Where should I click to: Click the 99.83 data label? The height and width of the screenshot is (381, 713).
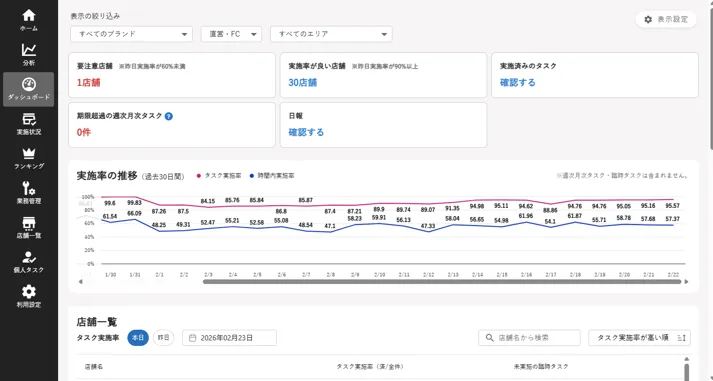(134, 203)
